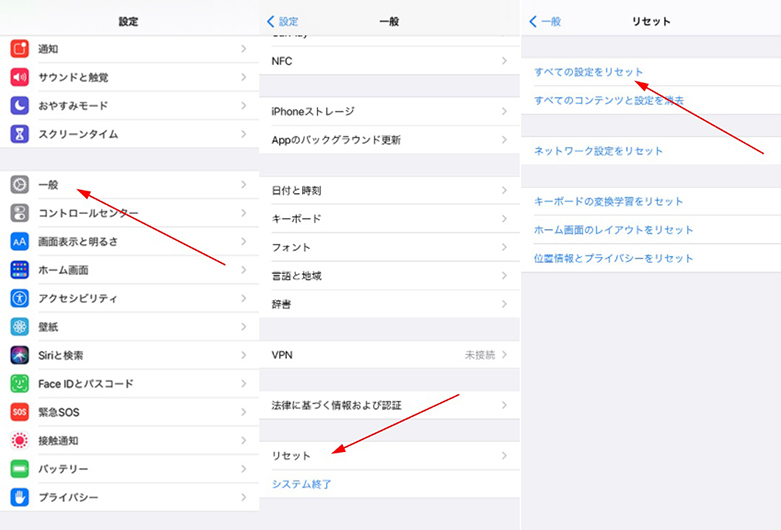Tap the アクセシビリティ icon
Screen dimensions: 781x530
tap(19, 298)
